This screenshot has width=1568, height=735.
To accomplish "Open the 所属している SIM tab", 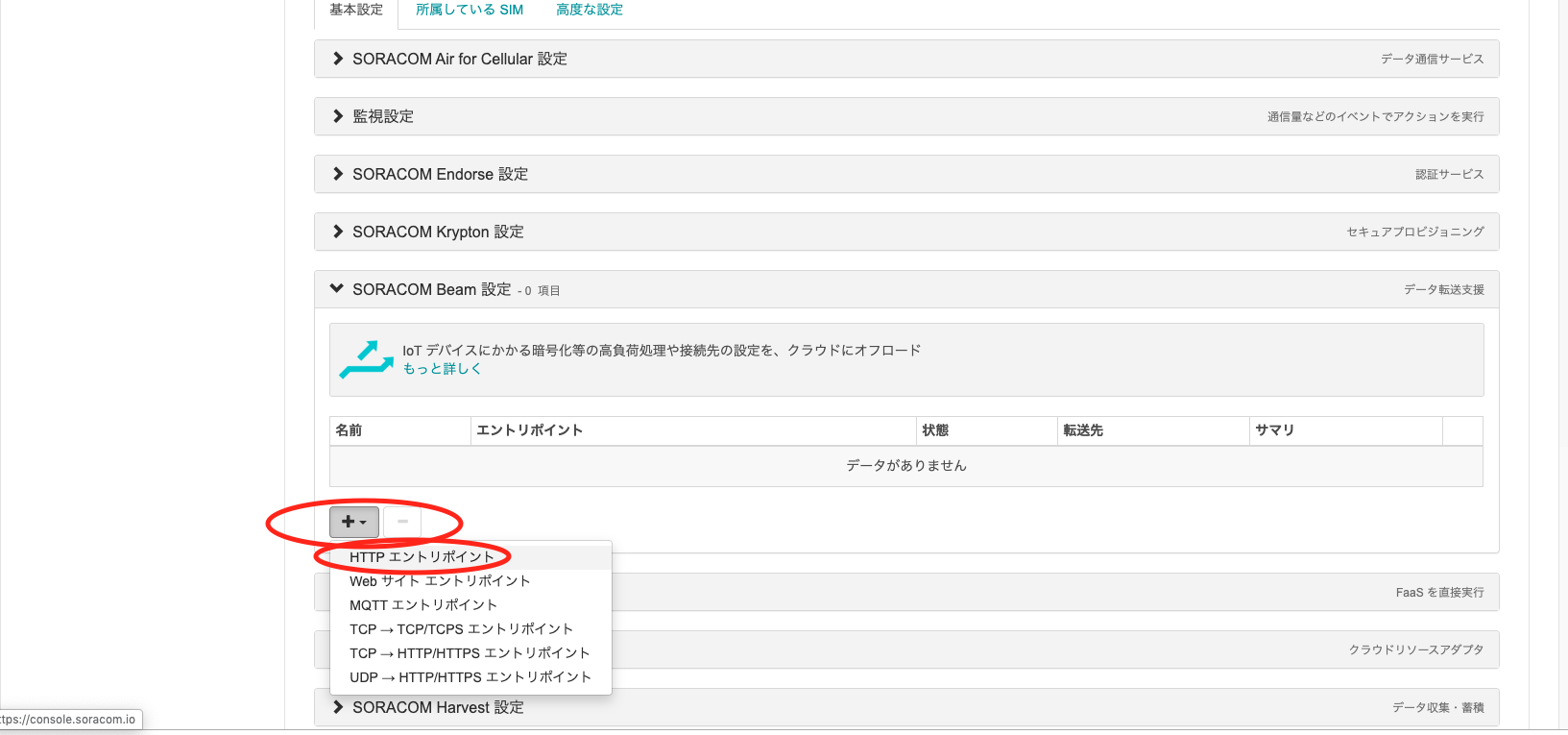I will coord(470,10).
